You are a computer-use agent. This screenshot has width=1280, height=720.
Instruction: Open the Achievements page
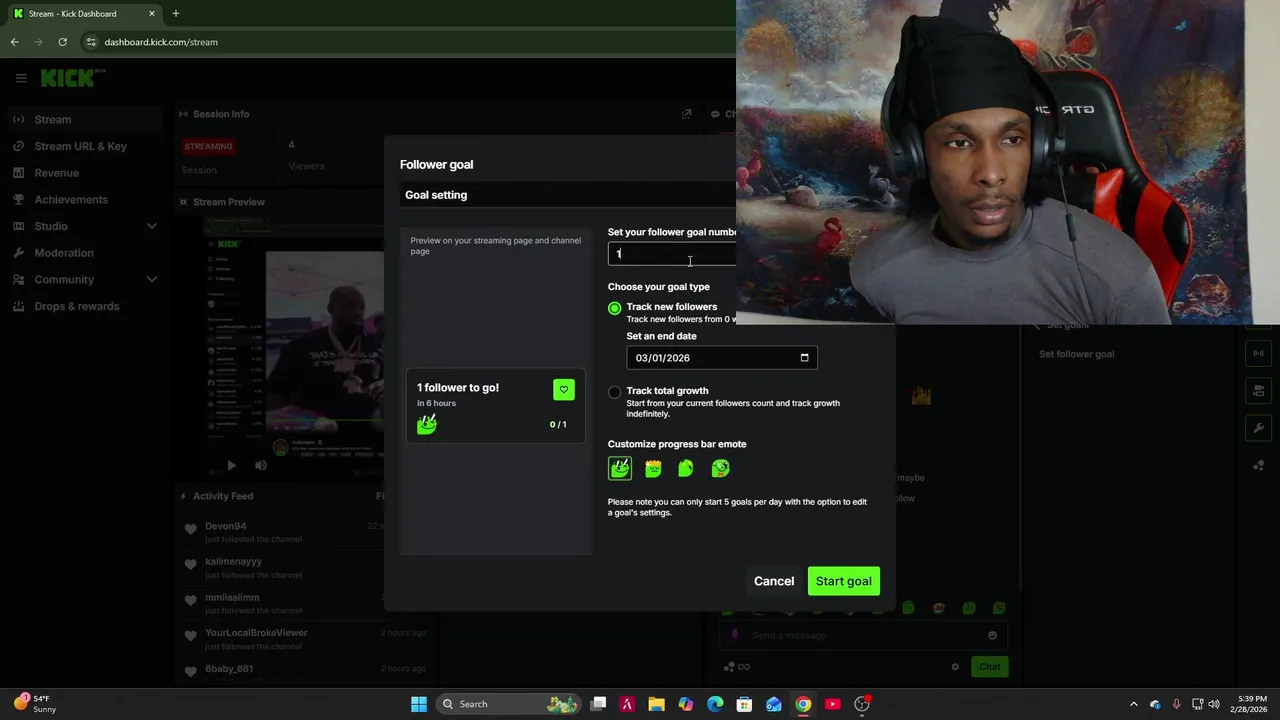71,199
